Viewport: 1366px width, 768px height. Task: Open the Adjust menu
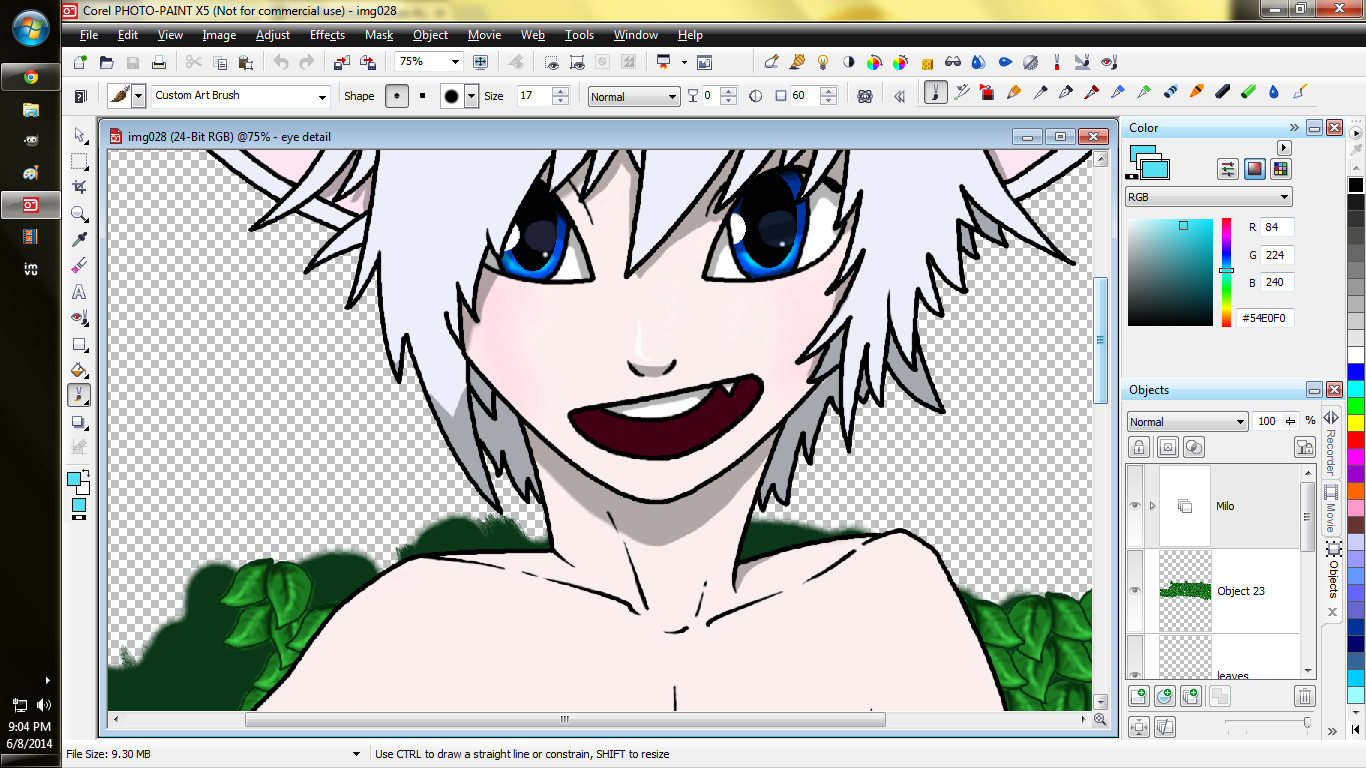coord(273,34)
